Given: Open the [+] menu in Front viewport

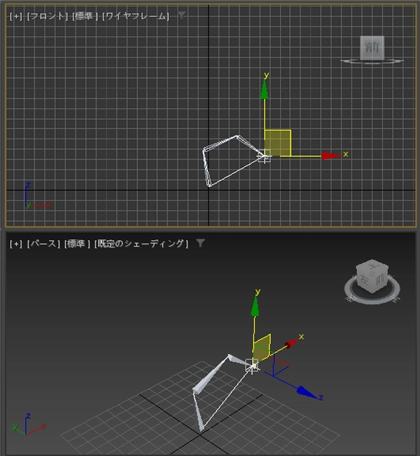Looking at the screenshot, I should coord(16,16).
